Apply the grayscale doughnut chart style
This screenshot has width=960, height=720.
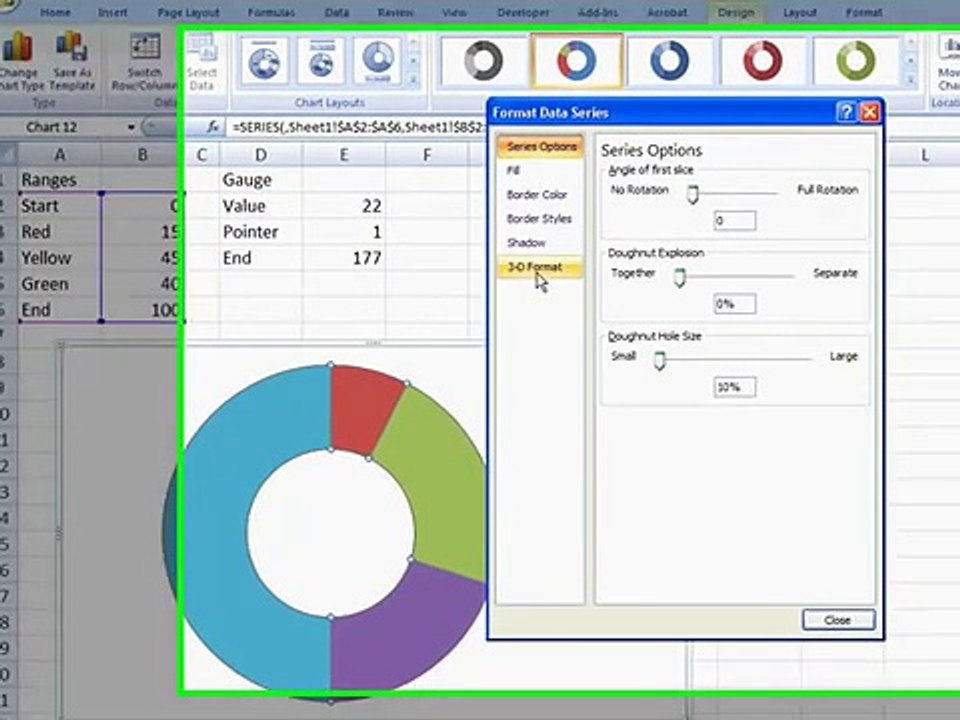coord(484,61)
